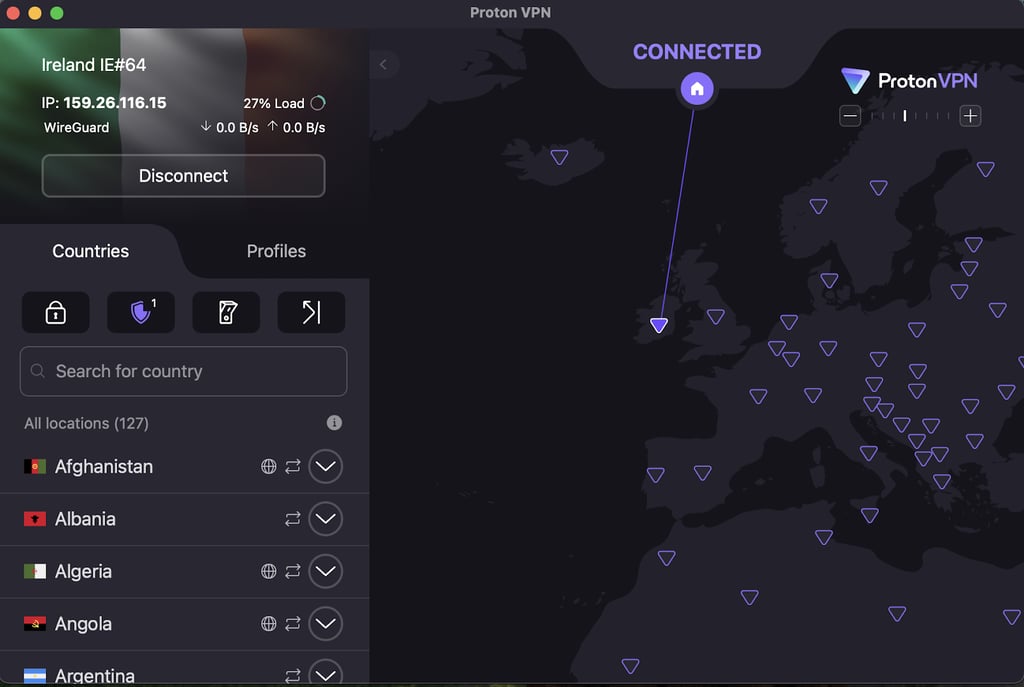Click the Spain server map marker
This screenshot has height=687, width=1024.
click(703, 472)
